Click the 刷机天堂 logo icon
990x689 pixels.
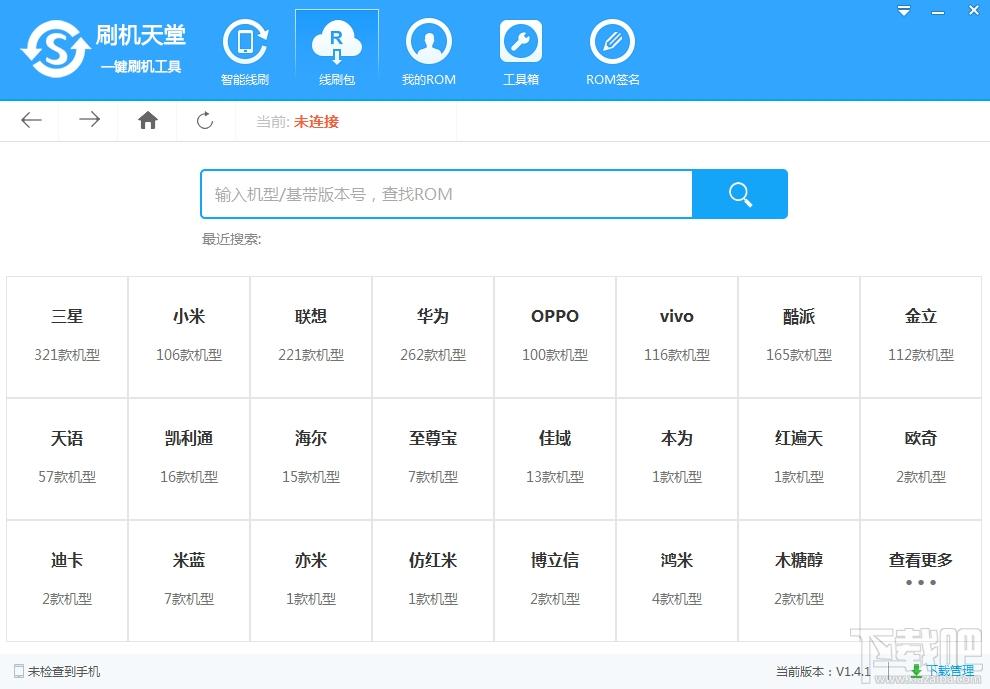coord(56,49)
